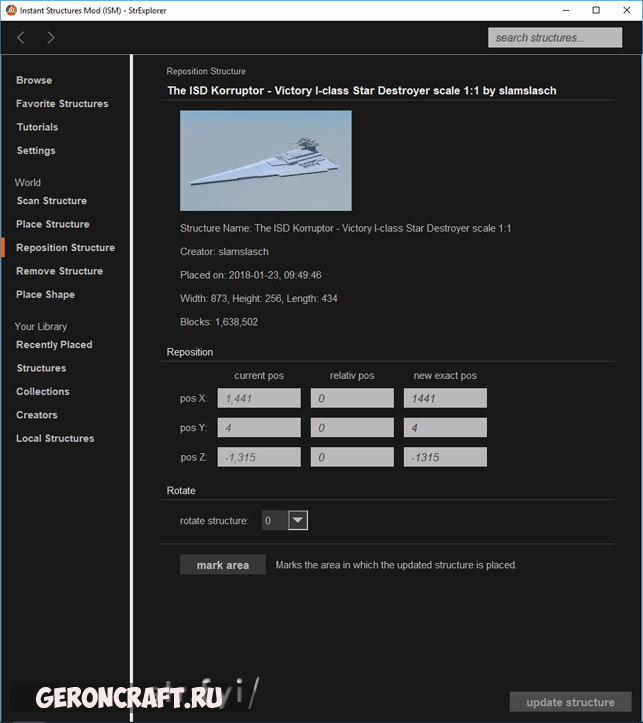643x723 pixels.
Task: Click the 'Placed on: 2018-01-23, 09:49:46' text
Action: tap(251, 275)
